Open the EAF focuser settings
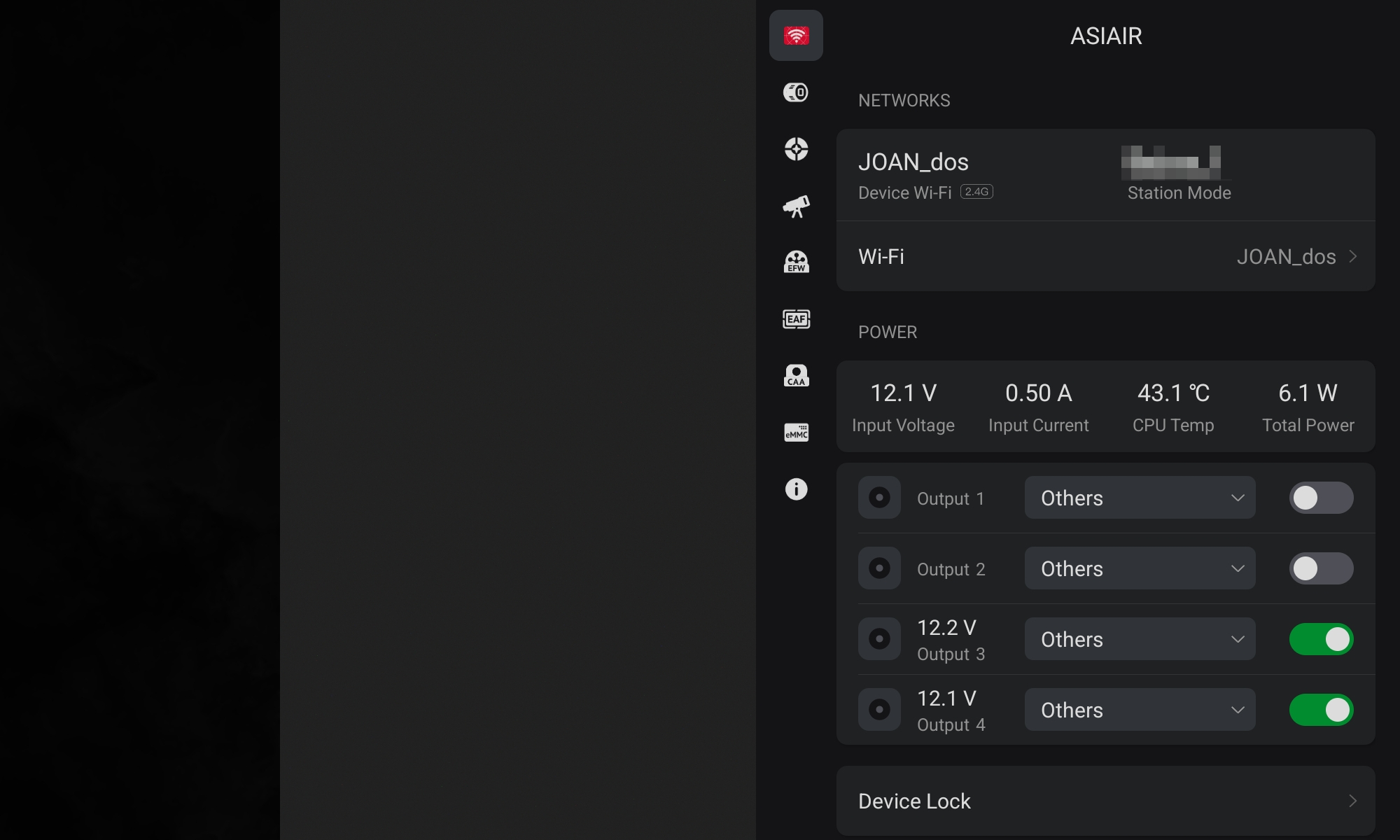Image resolution: width=1400 pixels, height=840 pixels. point(796,319)
